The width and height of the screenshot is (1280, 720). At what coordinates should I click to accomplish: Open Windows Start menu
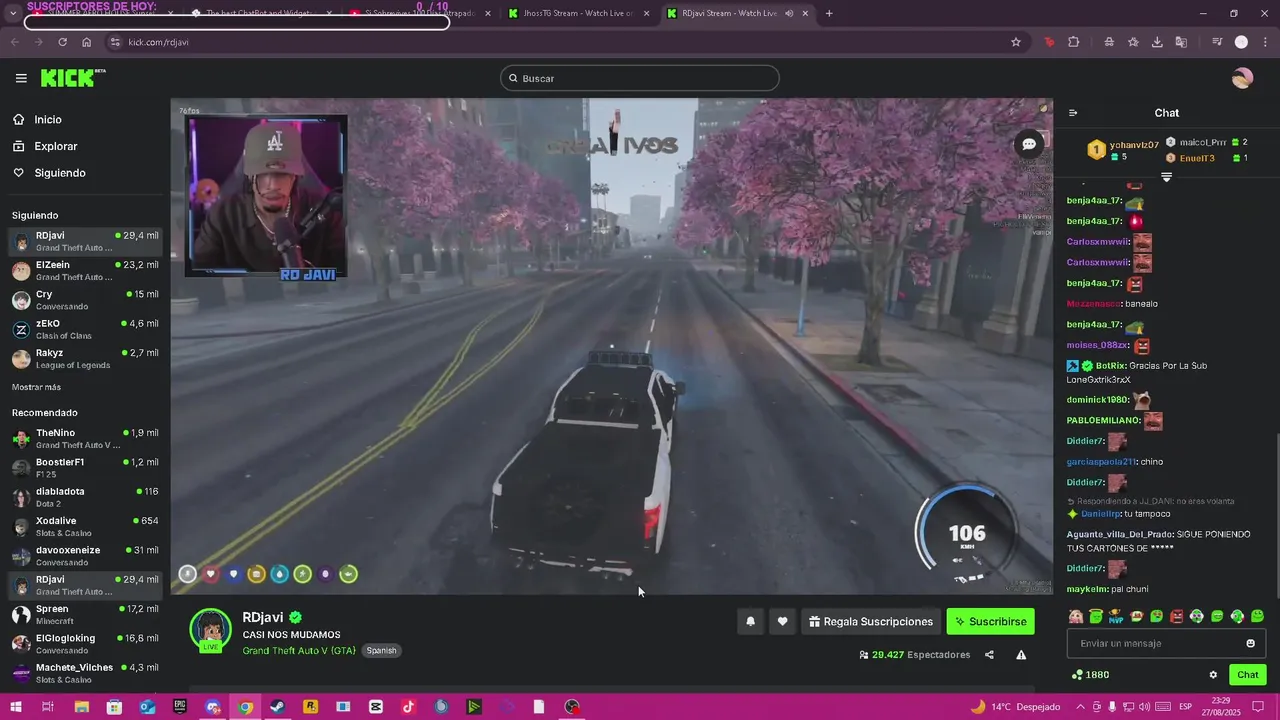[15, 707]
